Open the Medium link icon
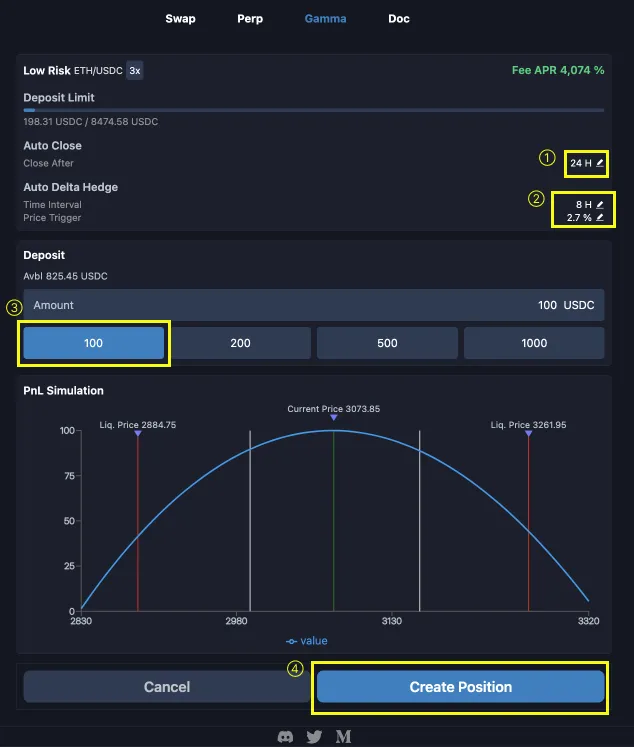The height and width of the screenshot is (747, 634). [x=343, y=736]
